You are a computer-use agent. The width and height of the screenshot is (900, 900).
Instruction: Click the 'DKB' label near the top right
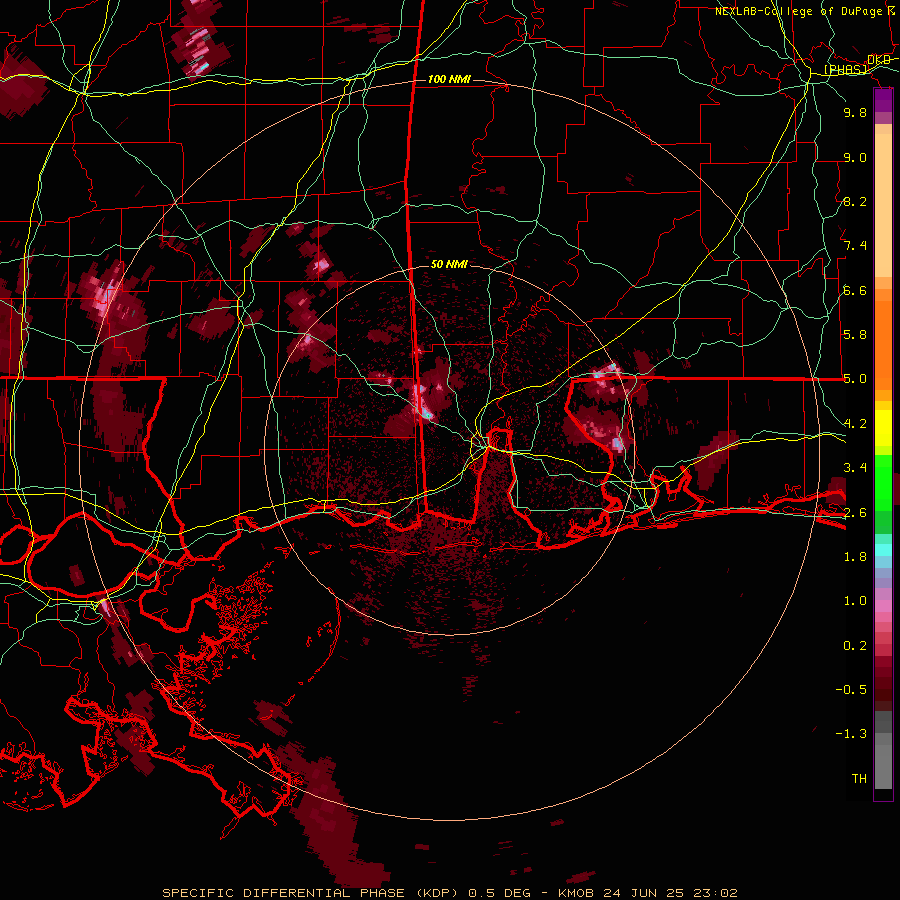[x=879, y=60]
